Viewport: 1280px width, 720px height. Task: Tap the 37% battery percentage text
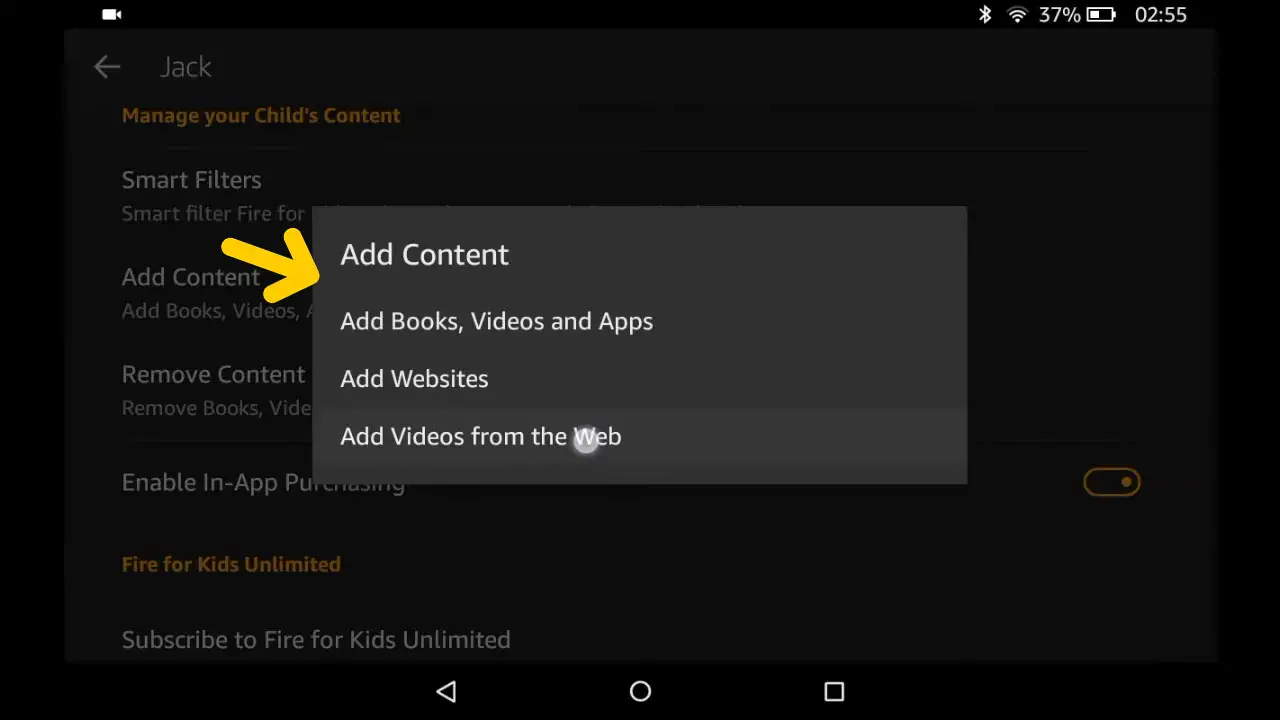point(1059,15)
